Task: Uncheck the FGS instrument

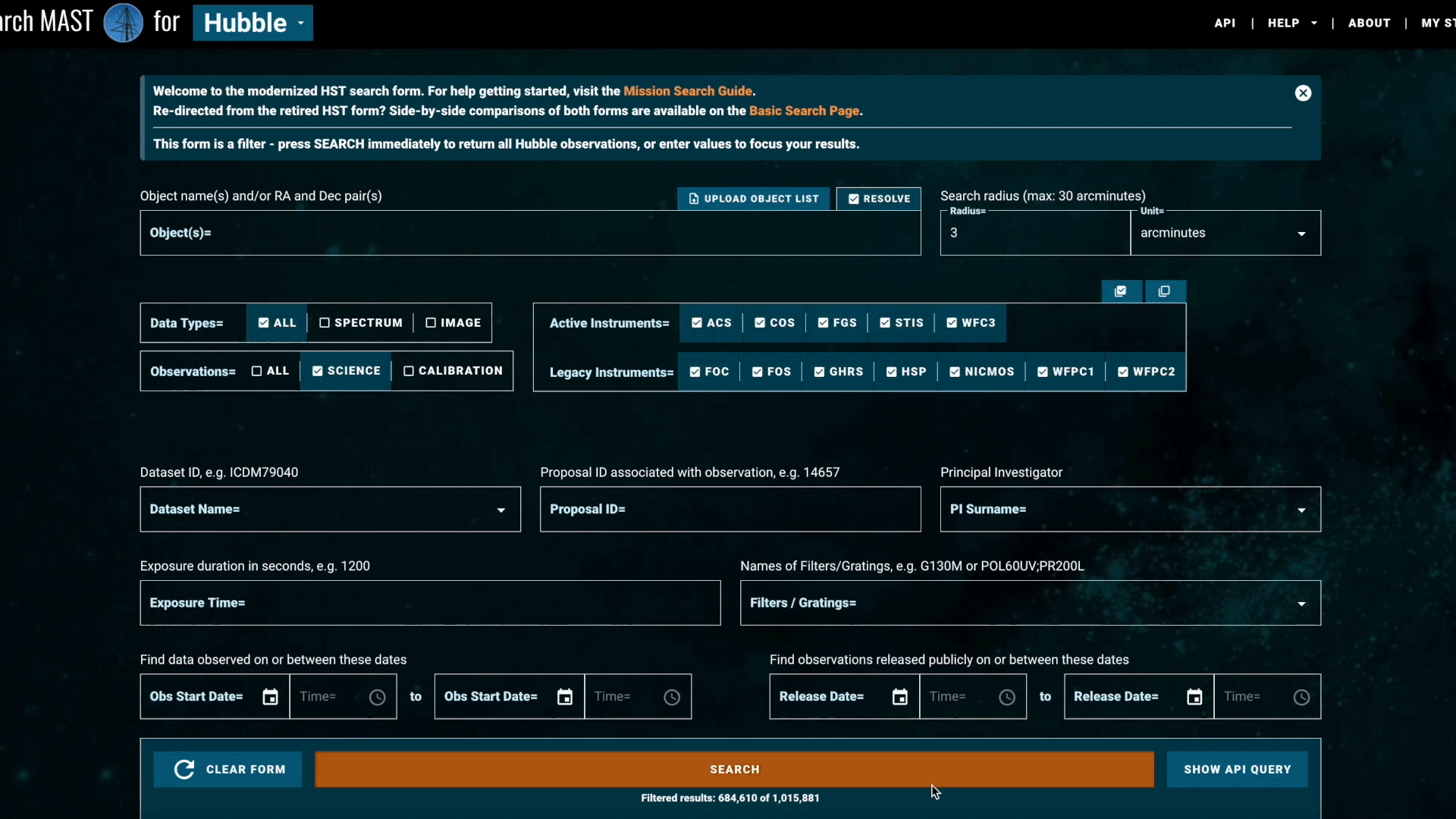Action: pos(837,323)
